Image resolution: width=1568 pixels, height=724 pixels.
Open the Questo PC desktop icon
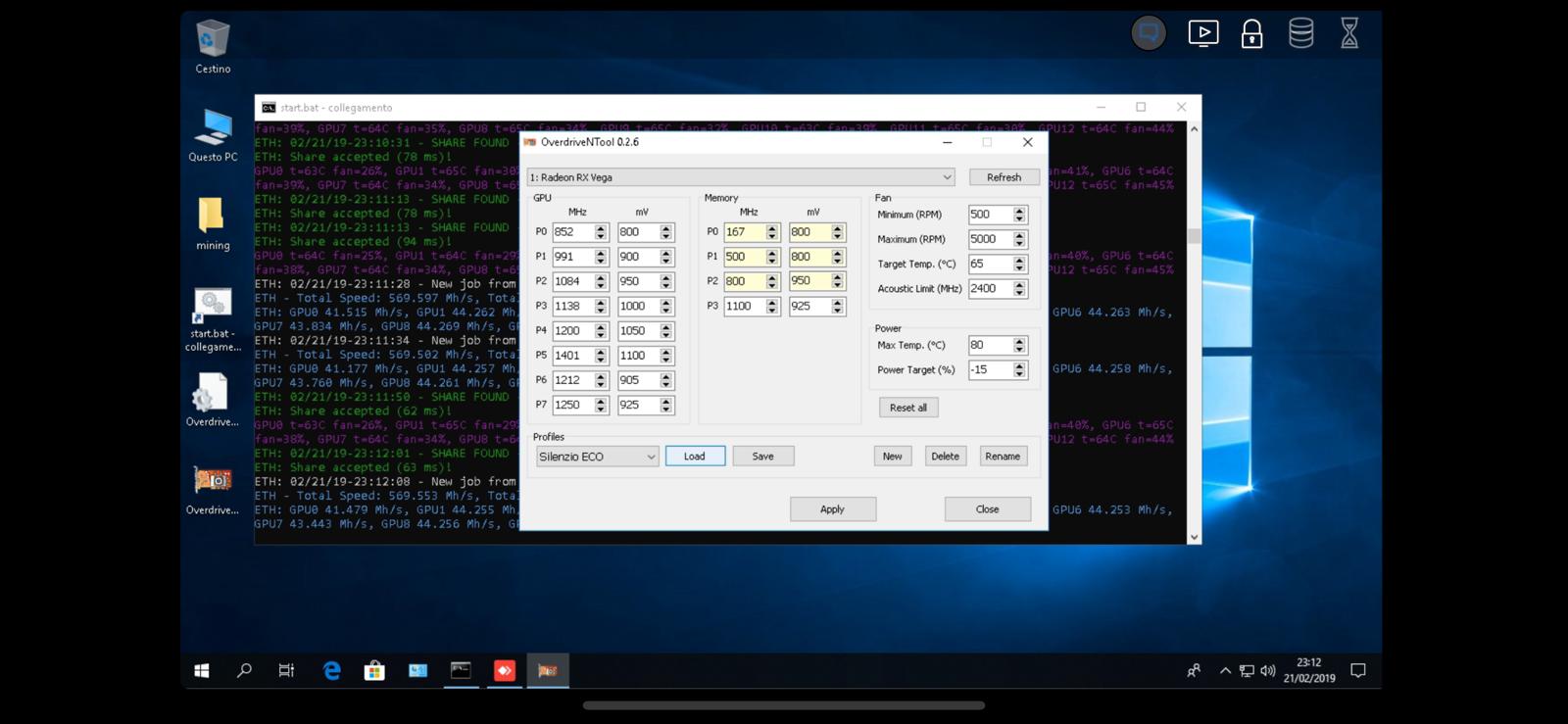[213, 135]
